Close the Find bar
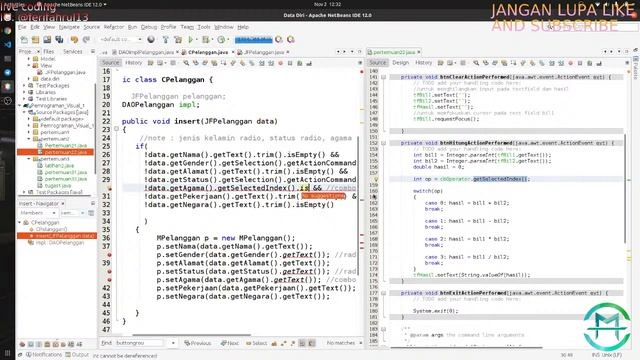The height and width of the screenshot is (360, 640). pyautogui.click(x=360, y=343)
